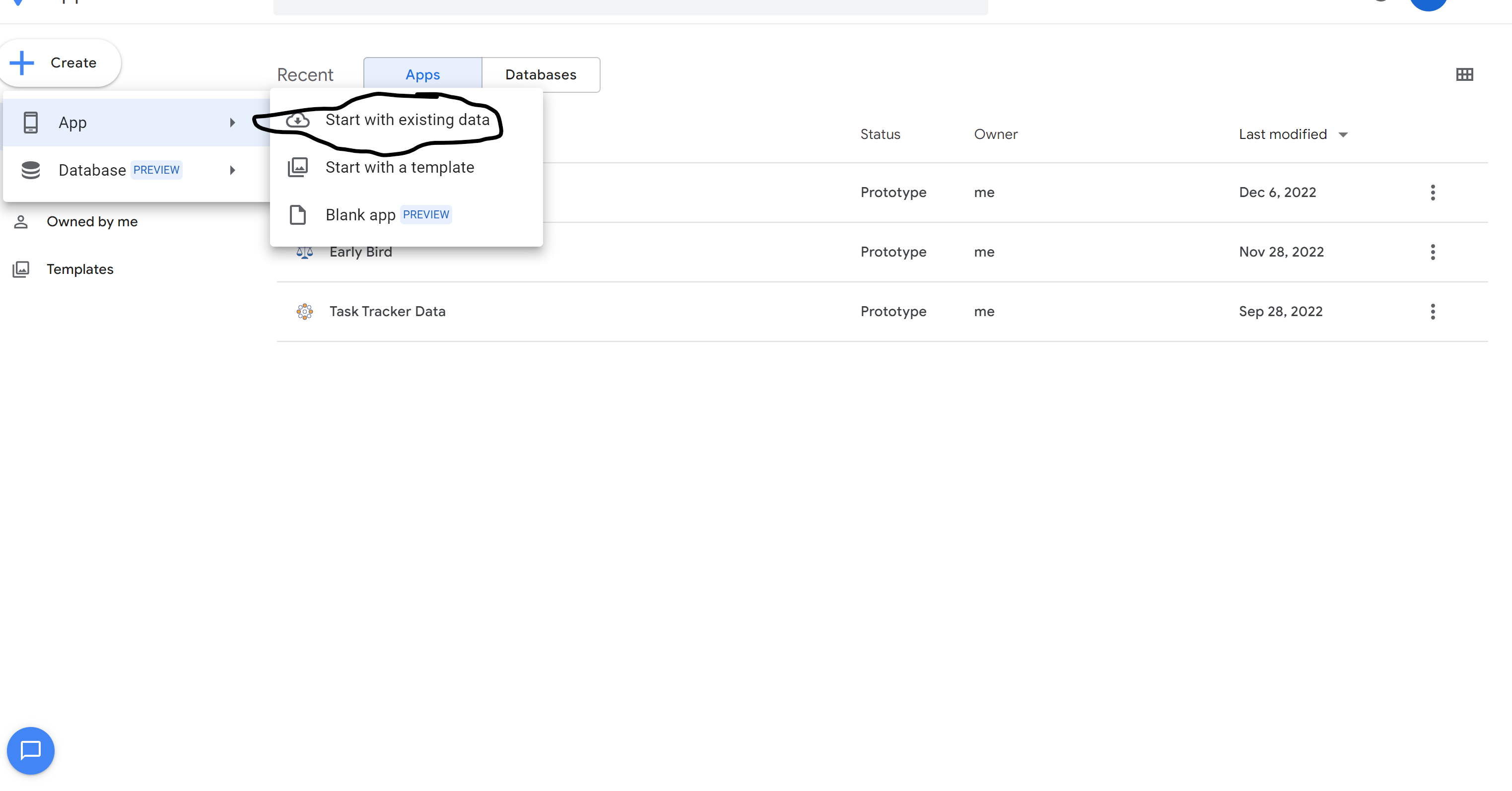
Task: Click the Sep 28, 2022 date cell
Action: point(1281,312)
